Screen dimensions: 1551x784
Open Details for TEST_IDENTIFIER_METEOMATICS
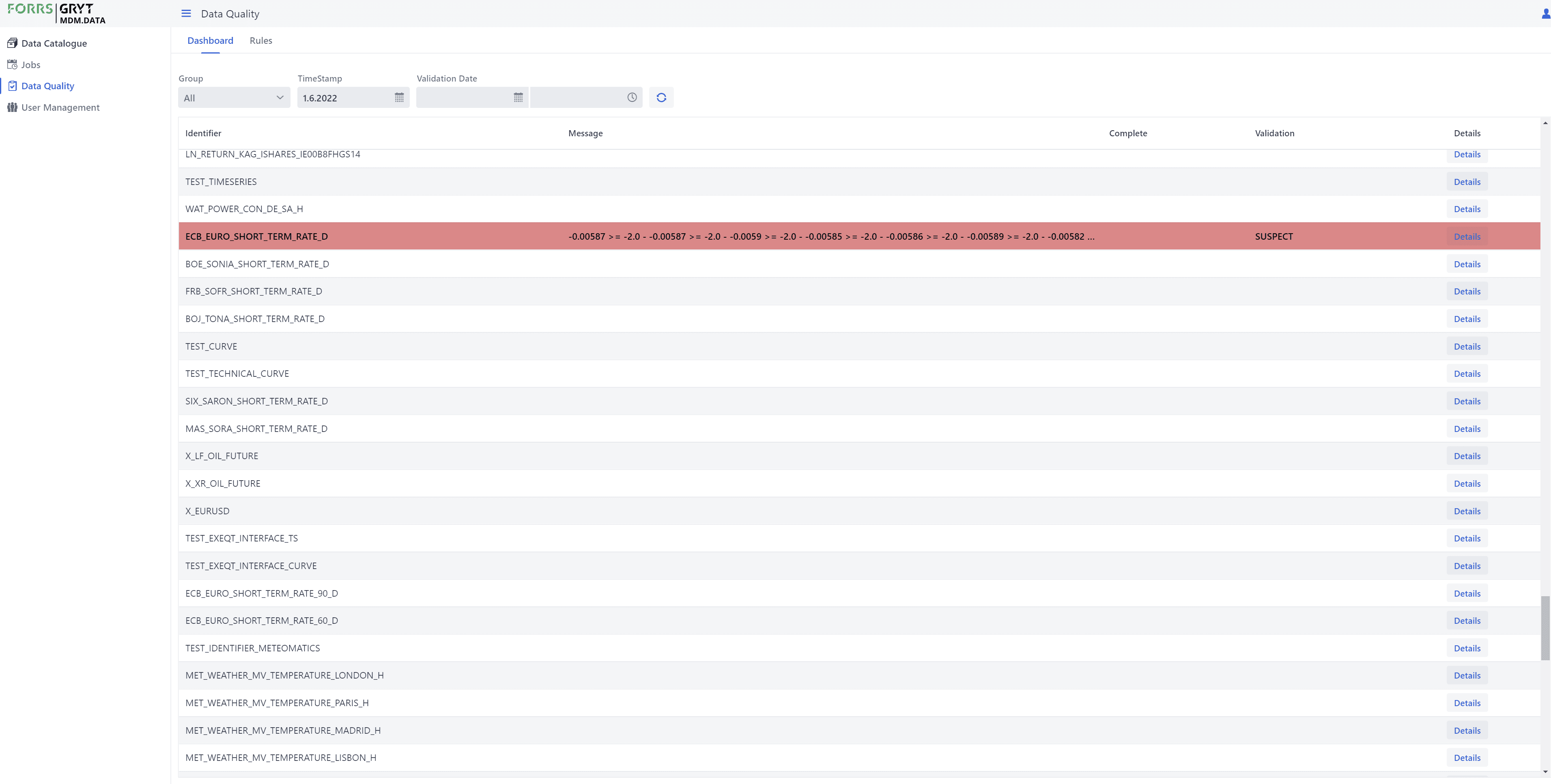(x=1467, y=648)
